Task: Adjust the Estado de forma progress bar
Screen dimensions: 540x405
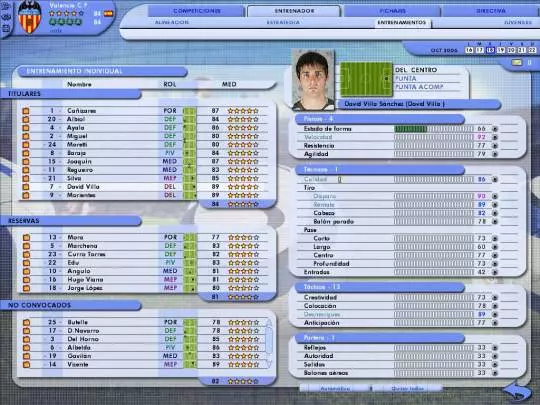Action: tap(434, 129)
